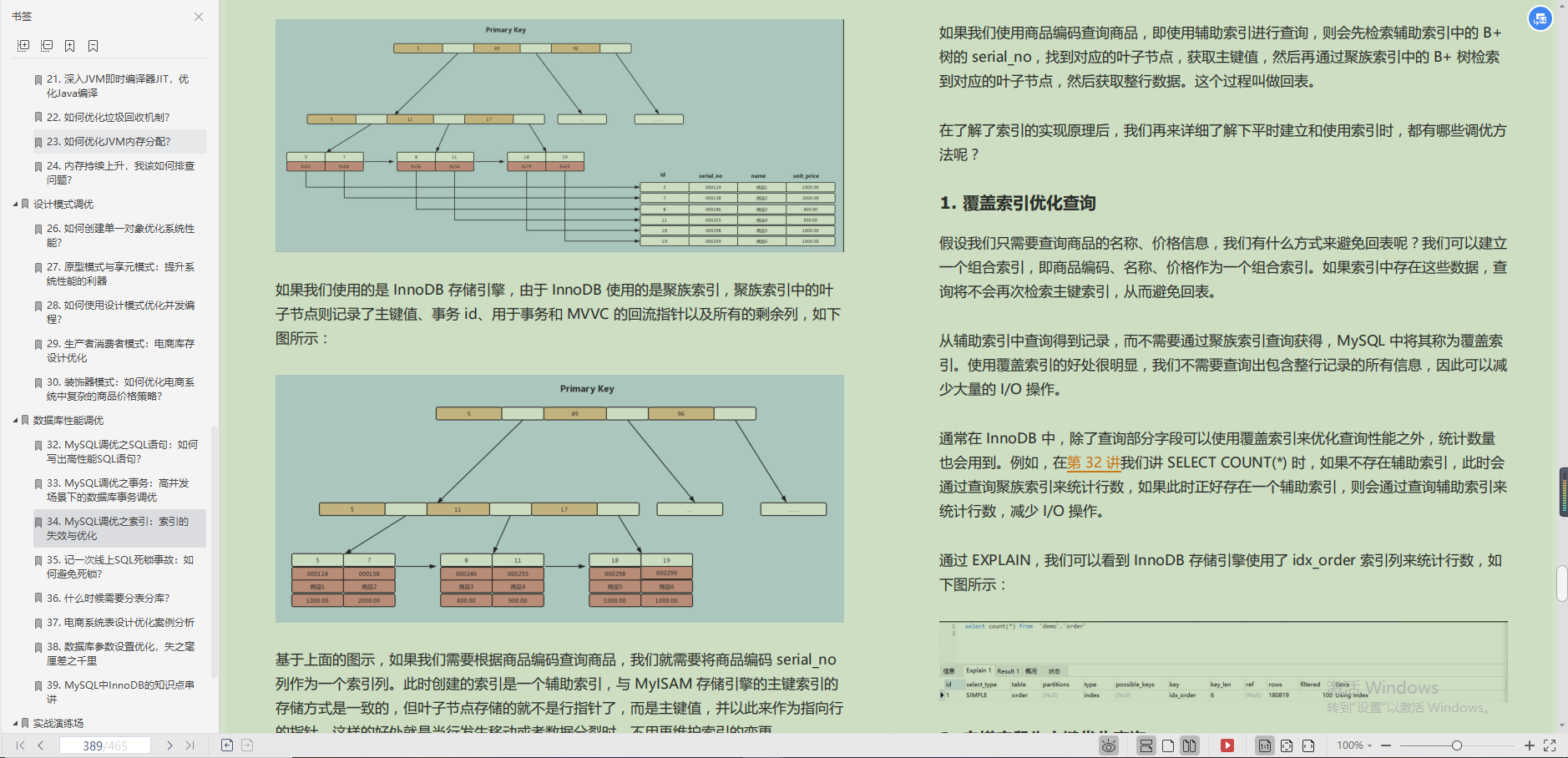This screenshot has width=1568, height=758.
Task: Select the 数据库性能调优 group heading
Action: [x=68, y=420]
